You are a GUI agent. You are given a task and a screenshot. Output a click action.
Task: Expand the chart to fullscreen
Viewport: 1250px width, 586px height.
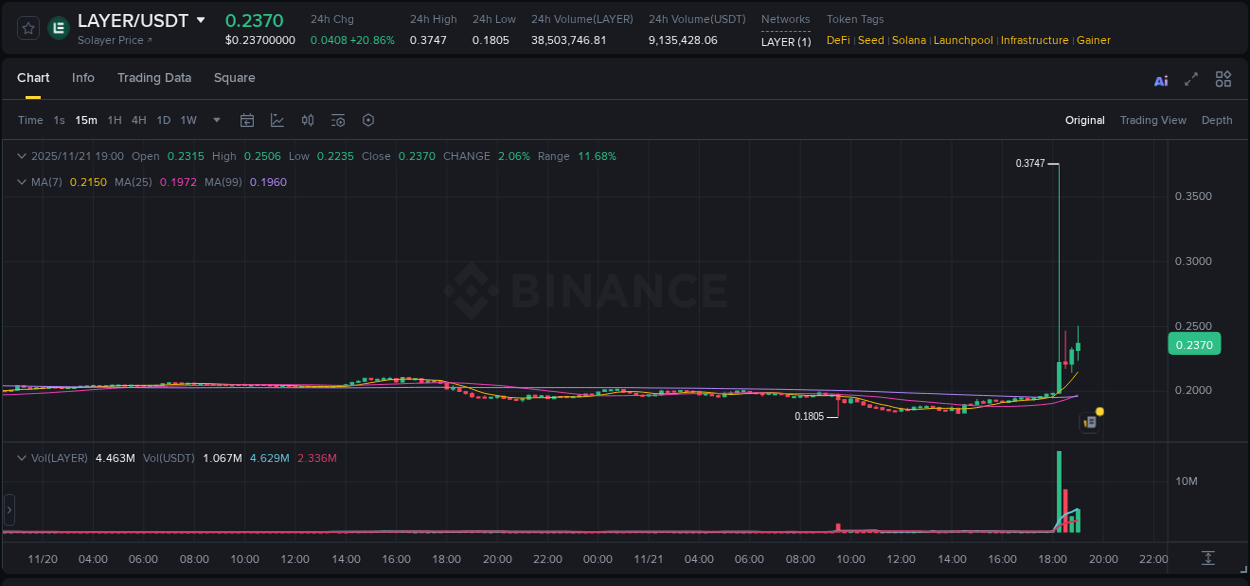click(1190, 78)
